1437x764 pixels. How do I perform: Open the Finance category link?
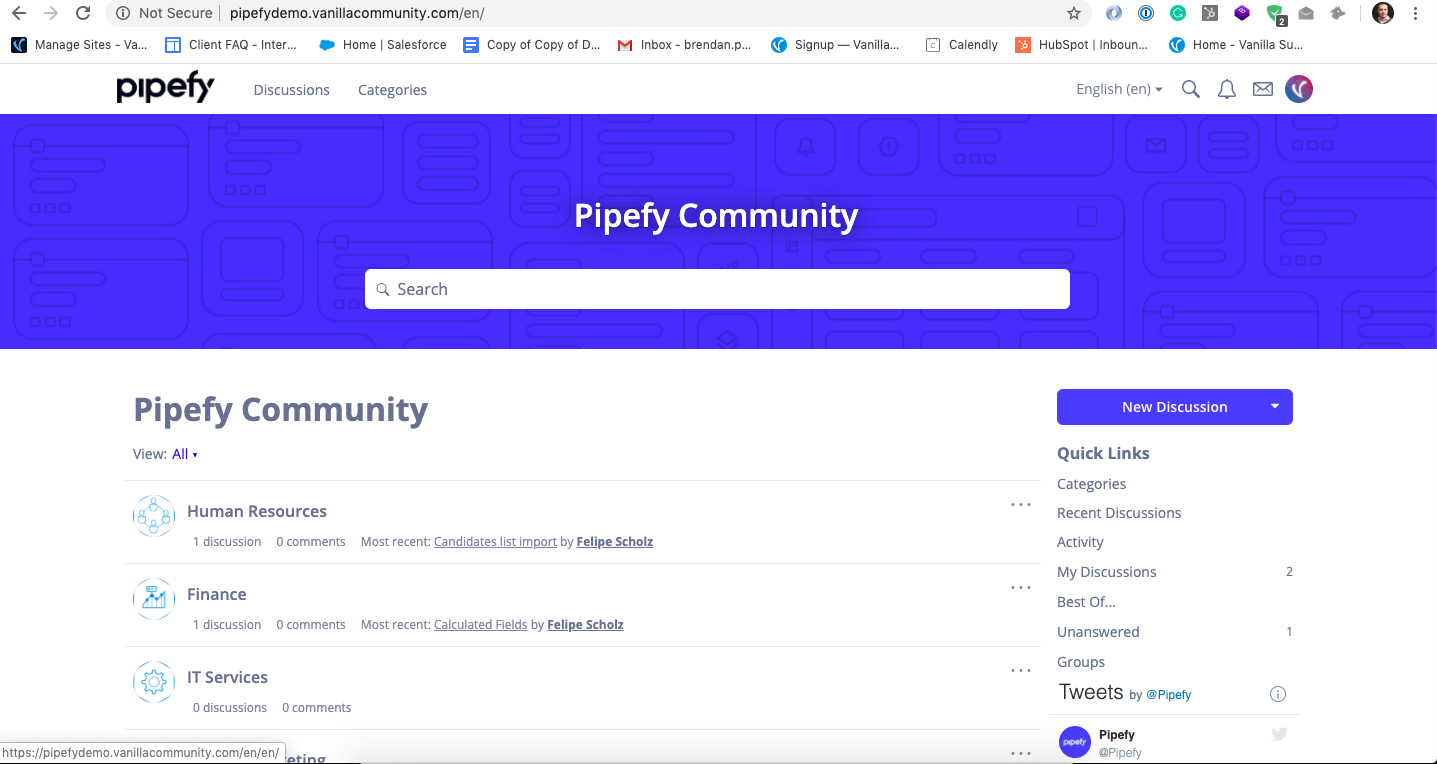pos(216,594)
